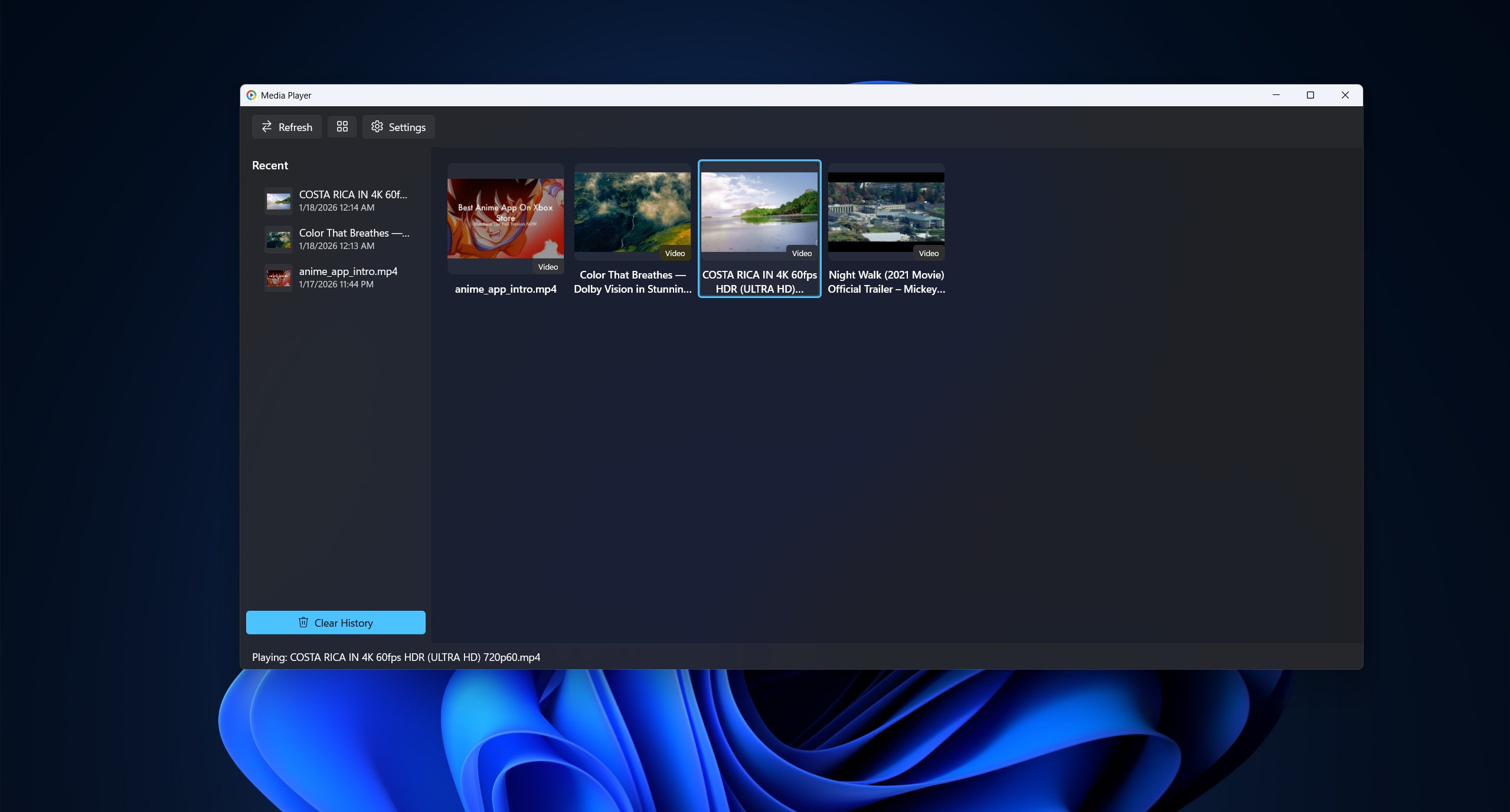Click the Playing status bar text

[396, 657]
